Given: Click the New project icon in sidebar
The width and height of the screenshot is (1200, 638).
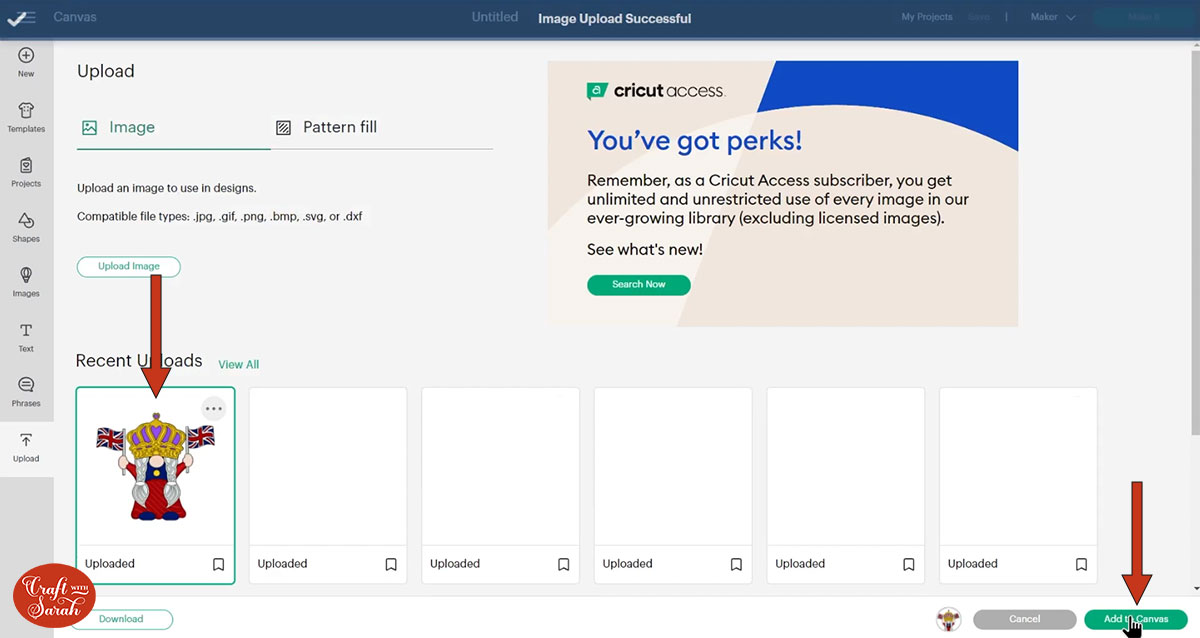Looking at the screenshot, I should (x=26, y=62).
